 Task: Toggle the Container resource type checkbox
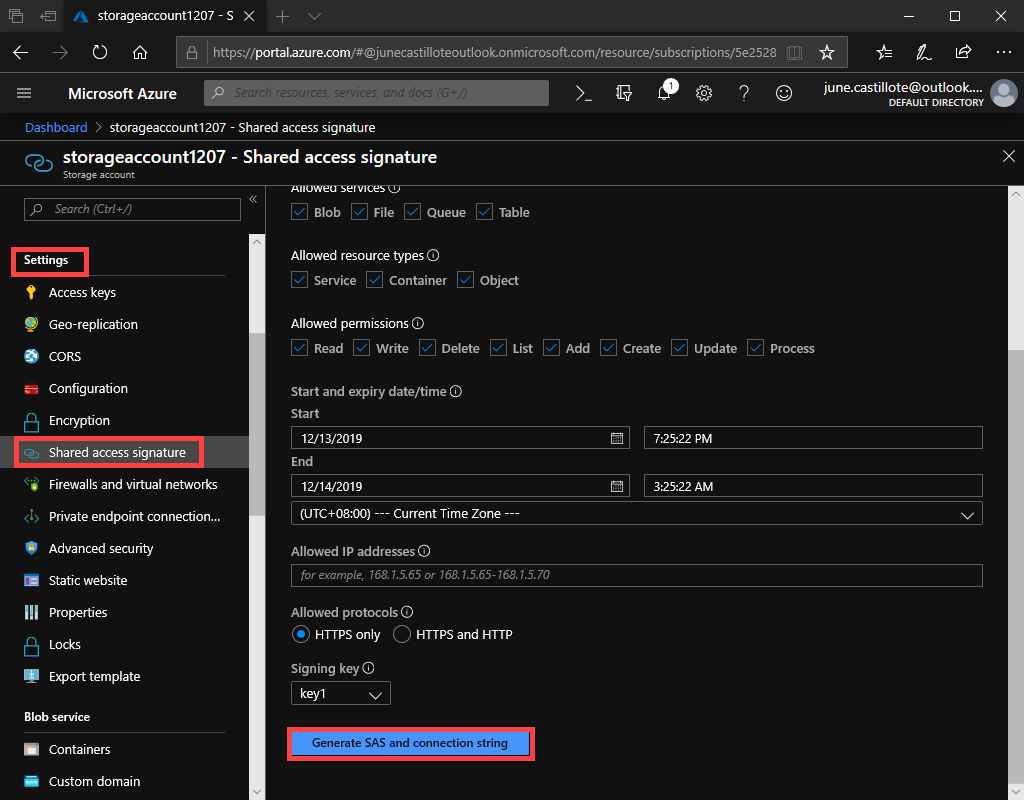coord(374,280)
